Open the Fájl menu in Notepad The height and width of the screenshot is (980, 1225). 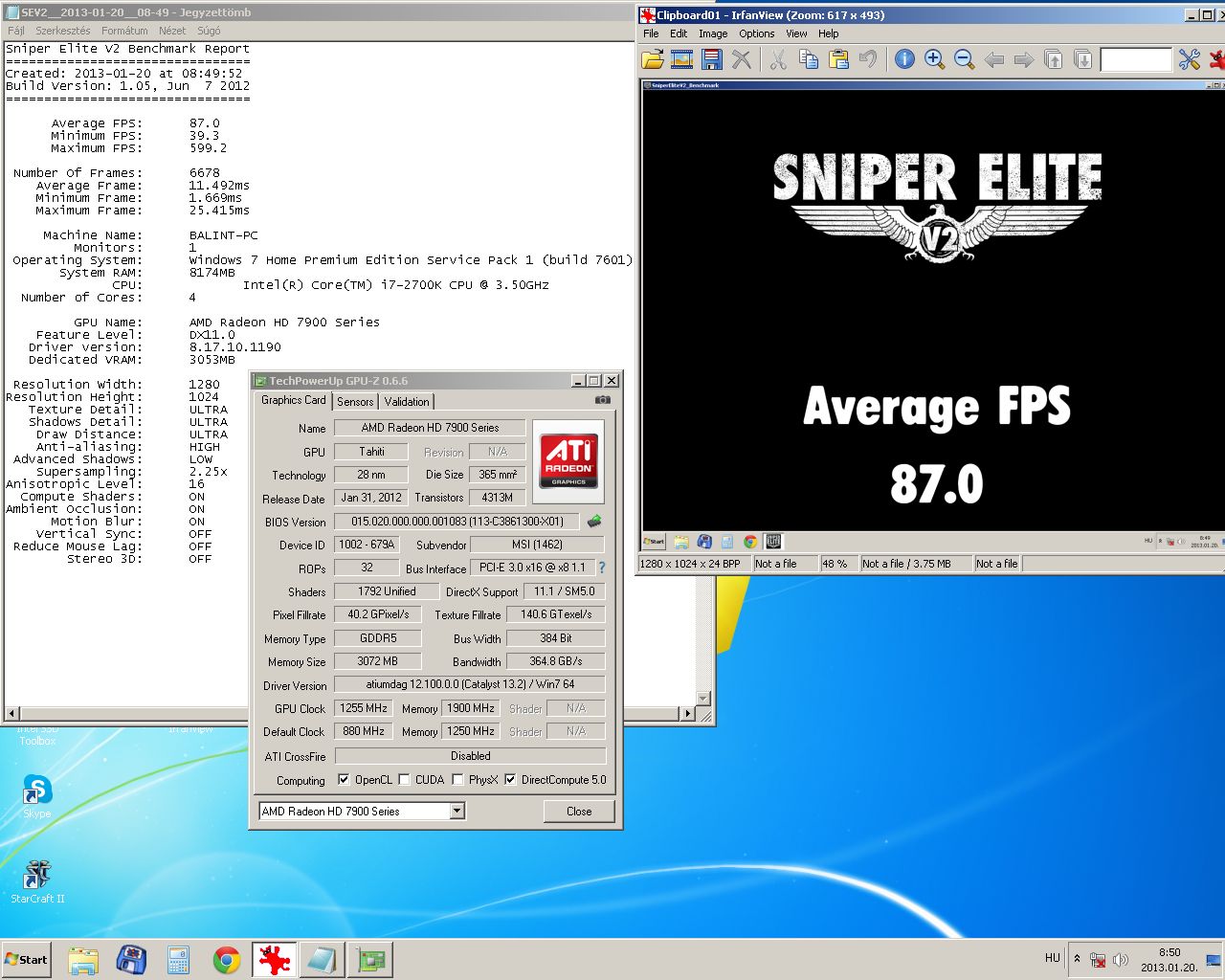coord(16,31)
